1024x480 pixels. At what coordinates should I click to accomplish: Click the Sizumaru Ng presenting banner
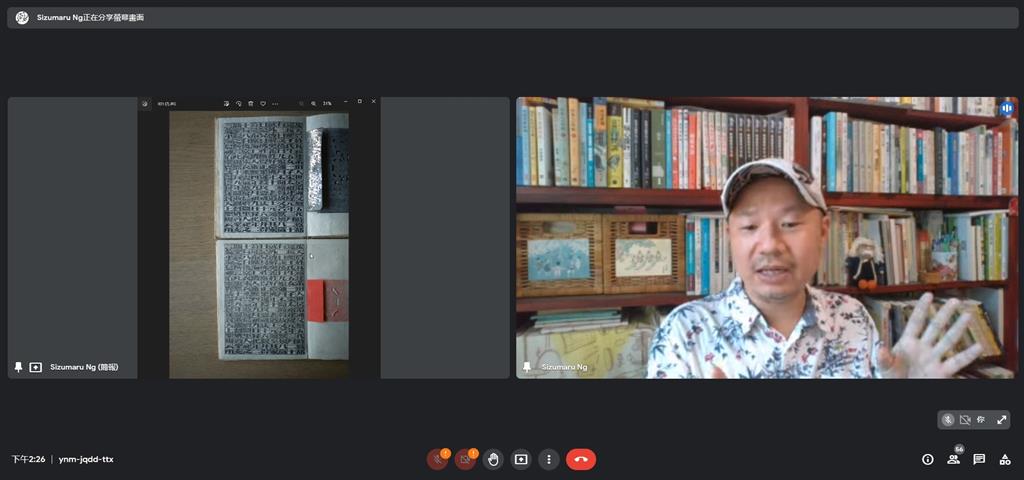[90, 18]
